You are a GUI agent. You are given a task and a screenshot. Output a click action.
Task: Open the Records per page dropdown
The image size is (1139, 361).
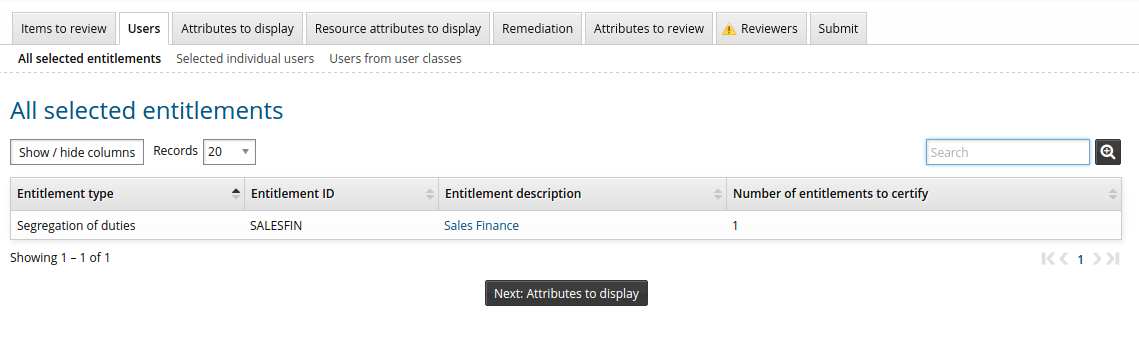(229, 152)
